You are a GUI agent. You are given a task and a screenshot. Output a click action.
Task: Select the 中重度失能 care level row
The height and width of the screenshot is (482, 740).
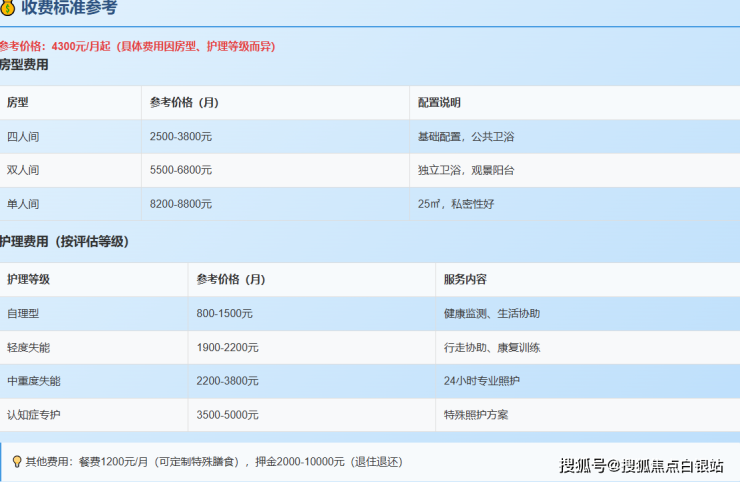(34, 381)
